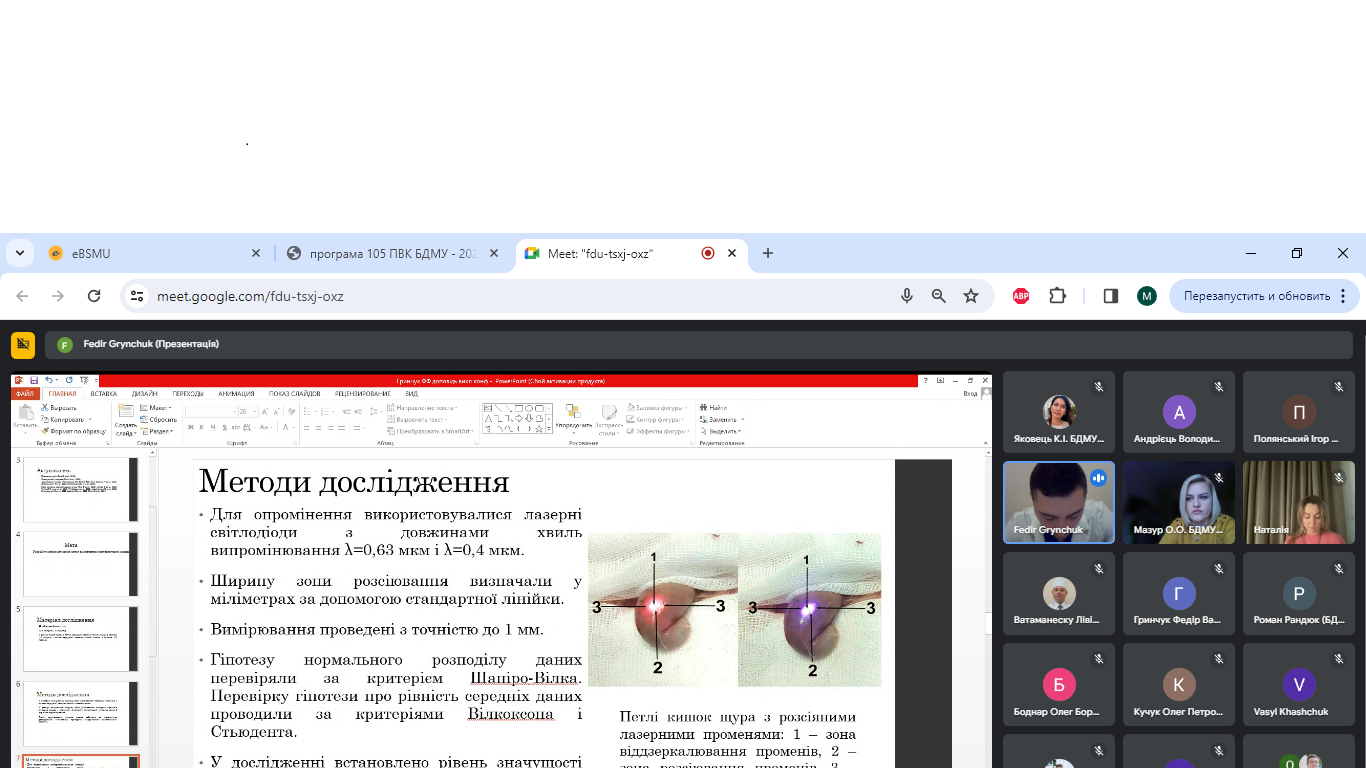
Task: Open Chrome three-dot menu
Action: point(1343,296)
